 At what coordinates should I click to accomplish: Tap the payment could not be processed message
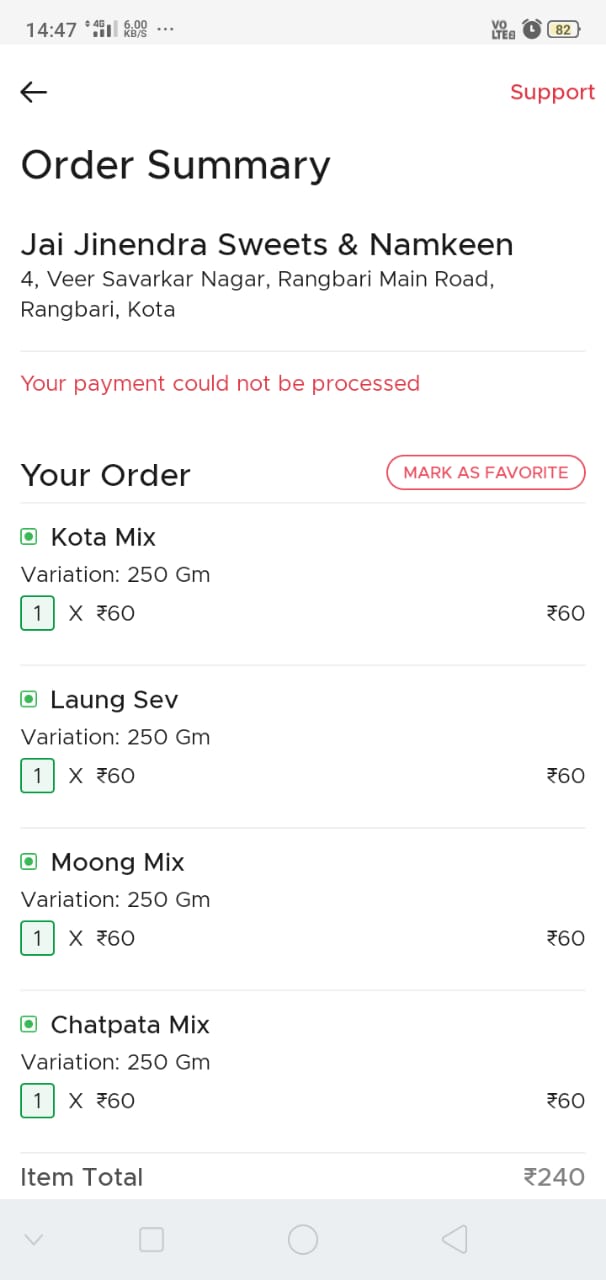tap(220, 383)
